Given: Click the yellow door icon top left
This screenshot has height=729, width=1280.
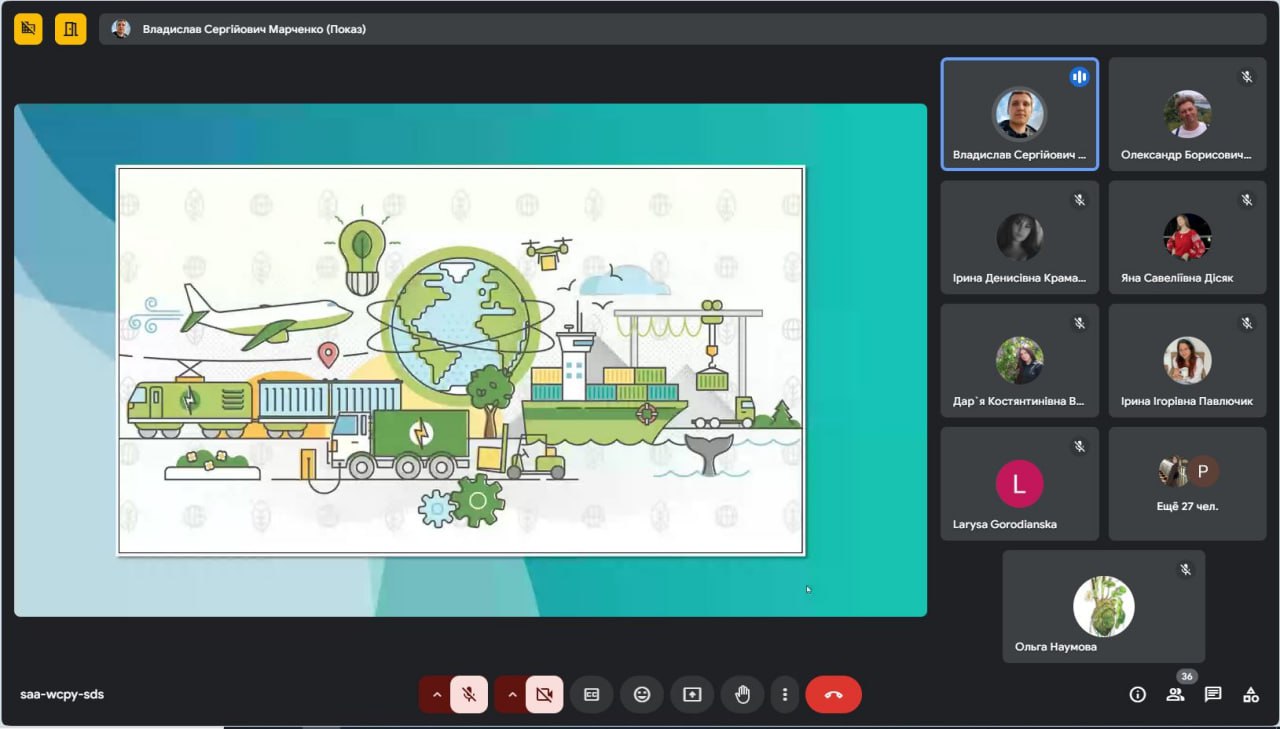Looking at the screenshot, I should pos(70,29).
